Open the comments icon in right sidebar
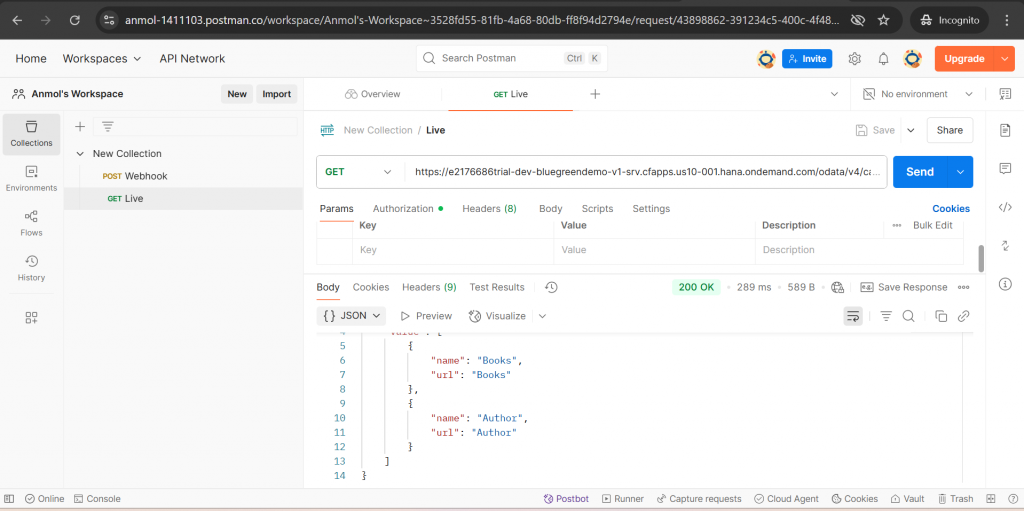 [1005, 169]
